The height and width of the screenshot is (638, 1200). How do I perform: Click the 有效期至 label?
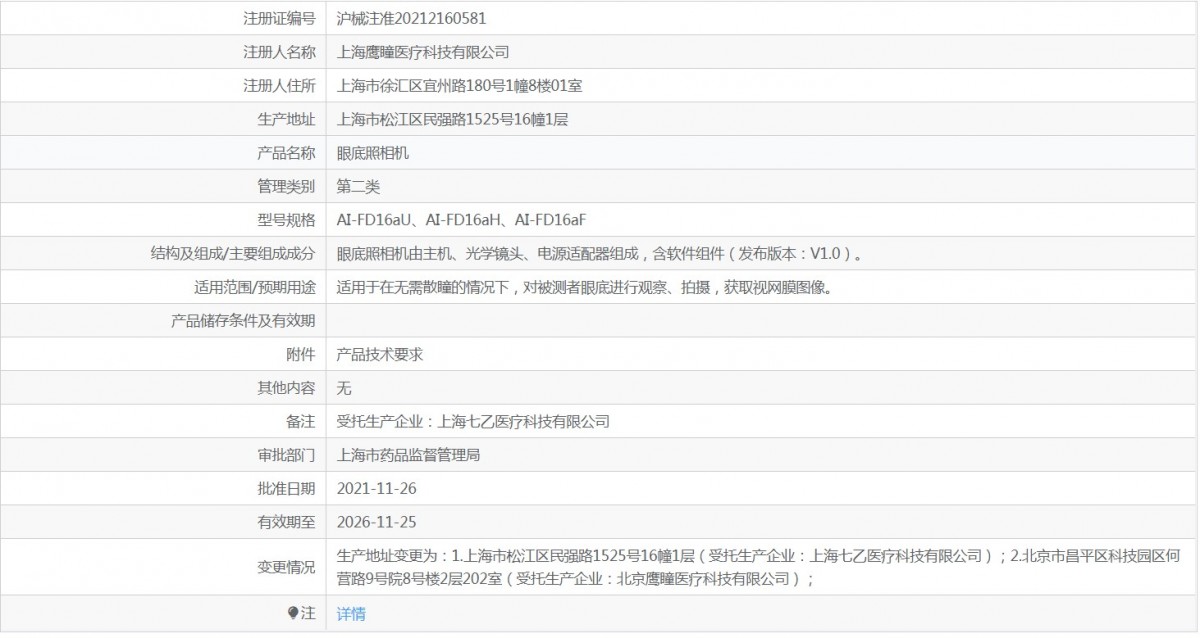tap(286, 522)
